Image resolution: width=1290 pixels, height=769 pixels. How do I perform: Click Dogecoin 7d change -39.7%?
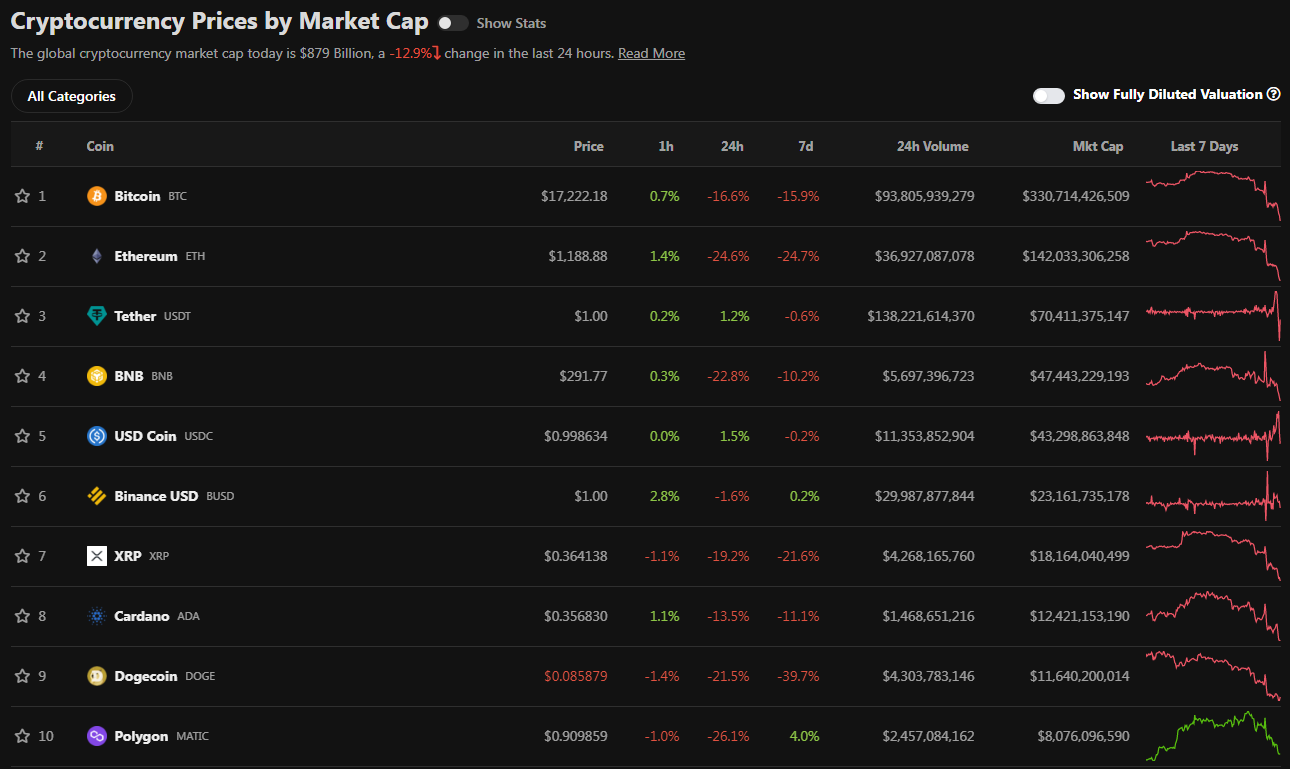point(798,676)
